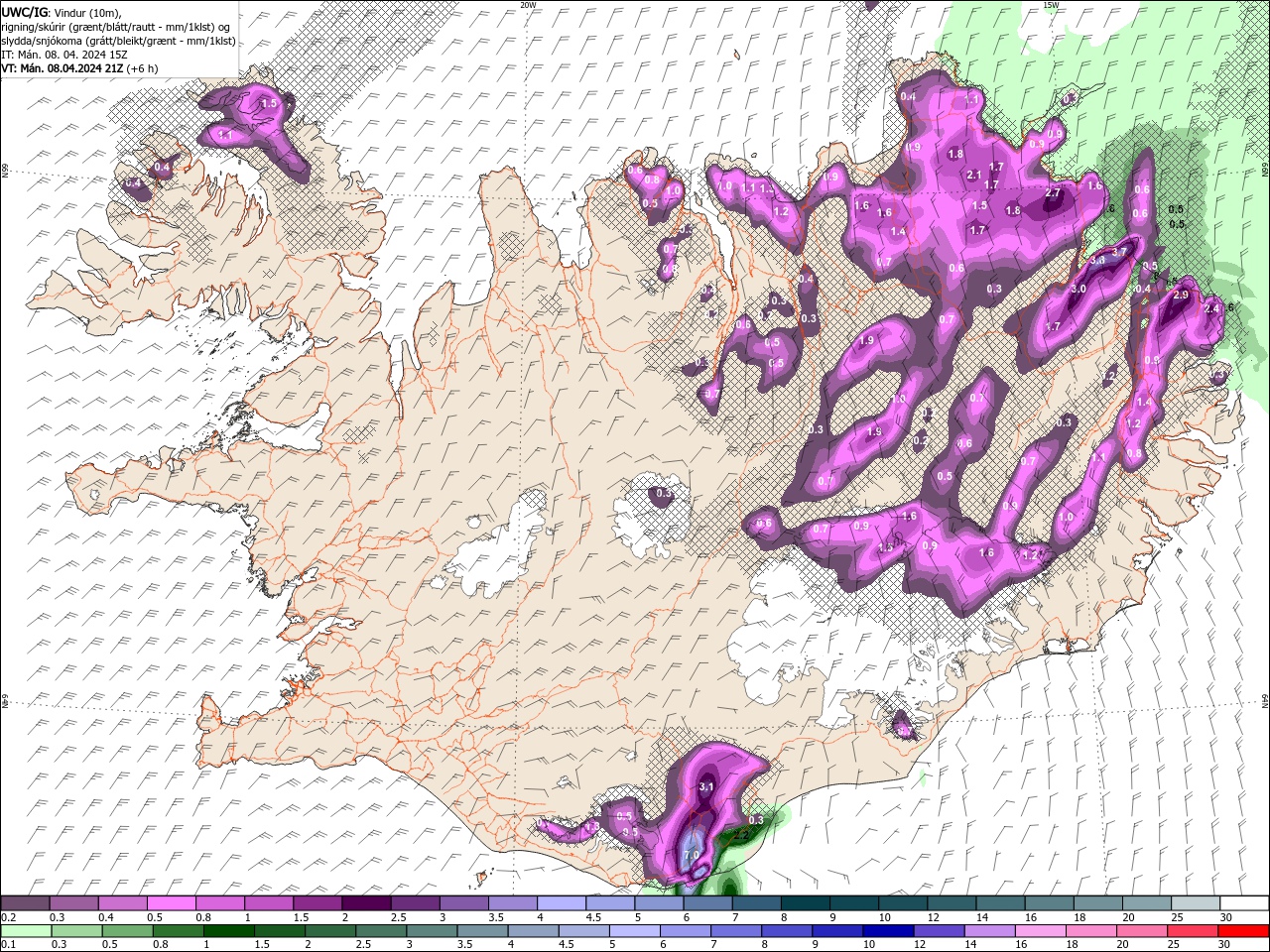Pick the light purple 14 rain scale swatch
This screenshot has width=1270, height=952.
click(x=989, y=931)
